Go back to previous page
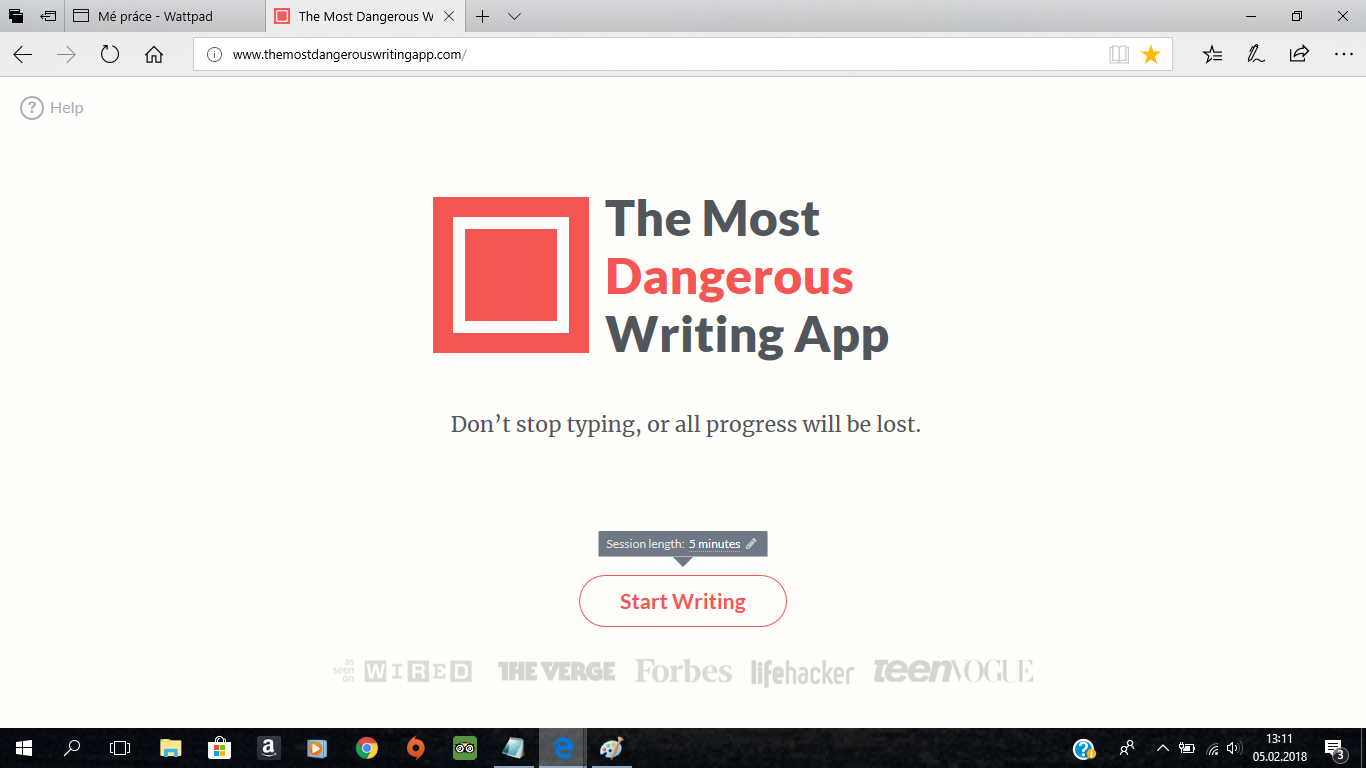This screenshot has width=1366, height=768. pyautogui.click(x=23, y=55)
